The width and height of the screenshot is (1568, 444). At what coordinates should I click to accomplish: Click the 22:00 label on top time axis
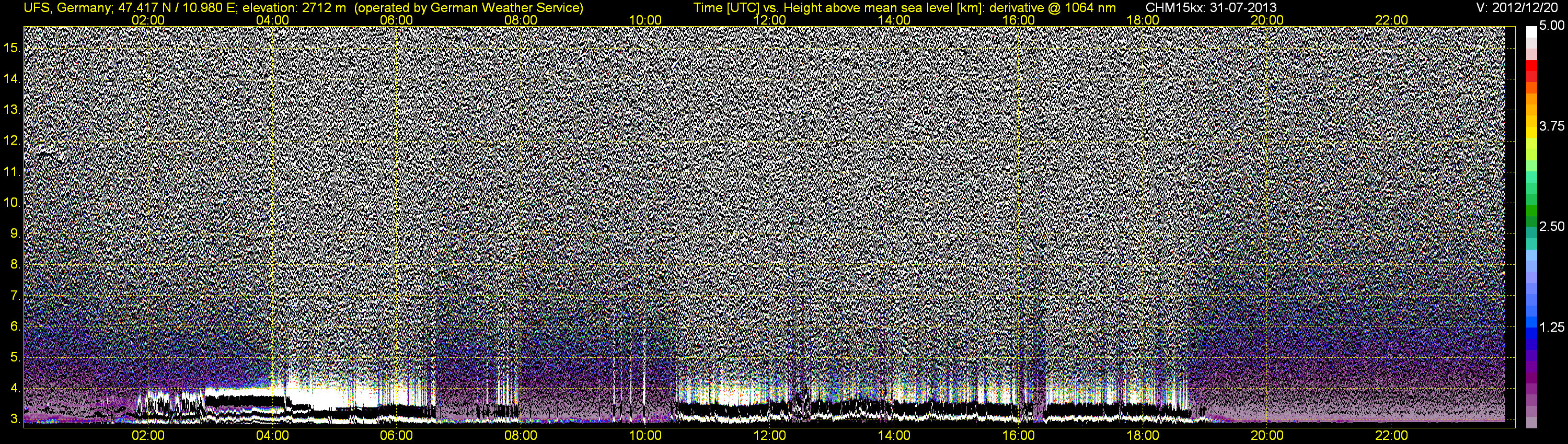click(1391, 20)
